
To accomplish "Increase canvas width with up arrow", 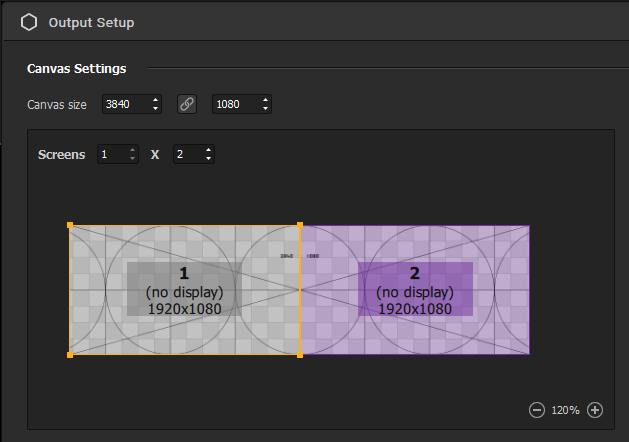I will coord(156,100).
